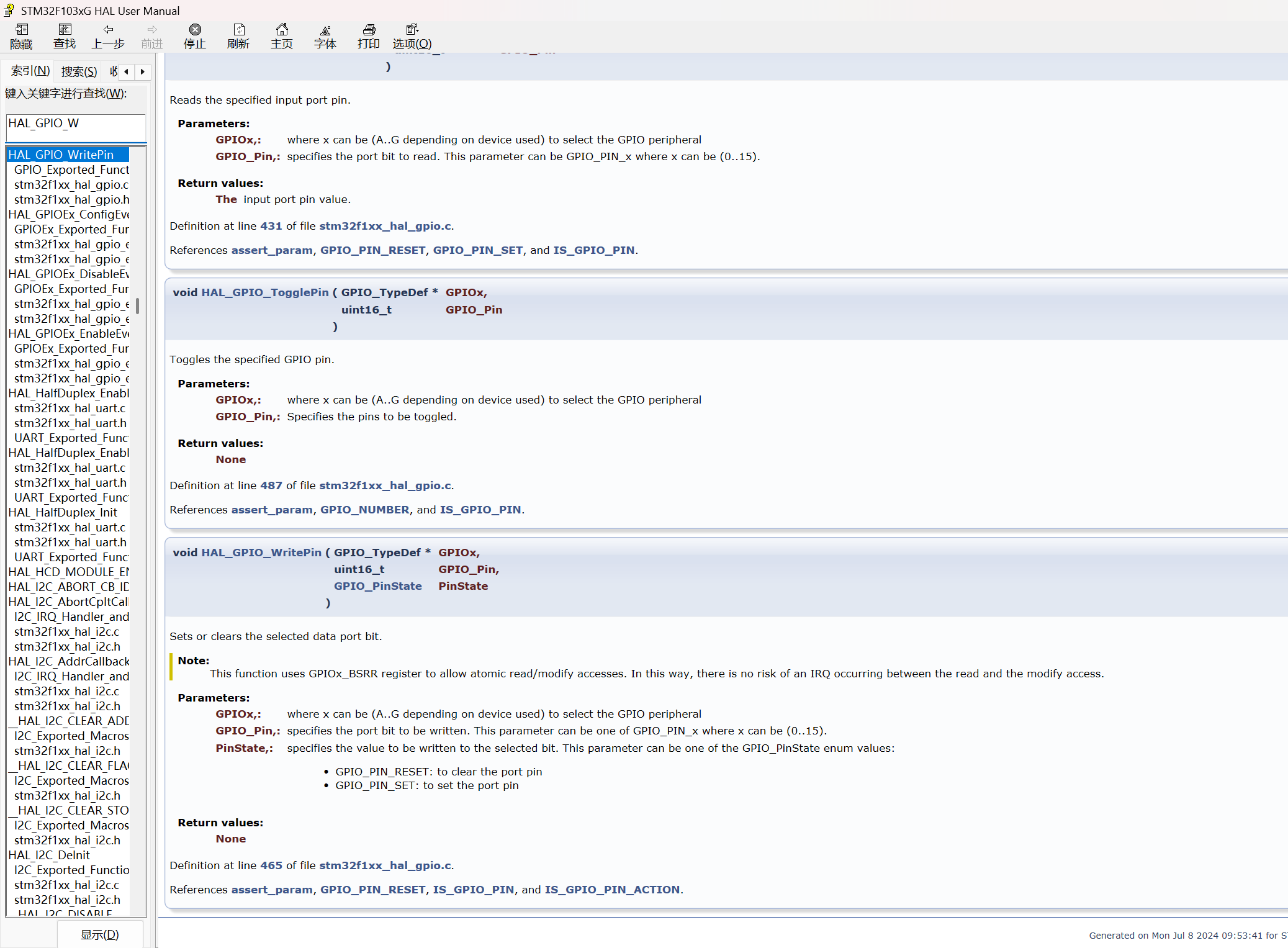Open assert_param link in the WritePin references
The height and width of the screenshot is (948, 1288).
click(272, 890)
